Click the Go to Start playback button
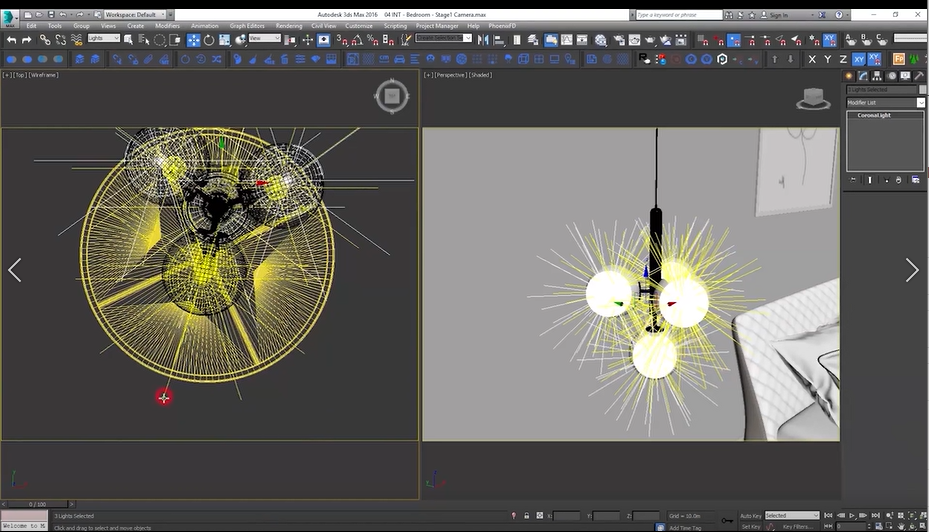The width and height of the screenshot is (929, 532). click(828, 515)
